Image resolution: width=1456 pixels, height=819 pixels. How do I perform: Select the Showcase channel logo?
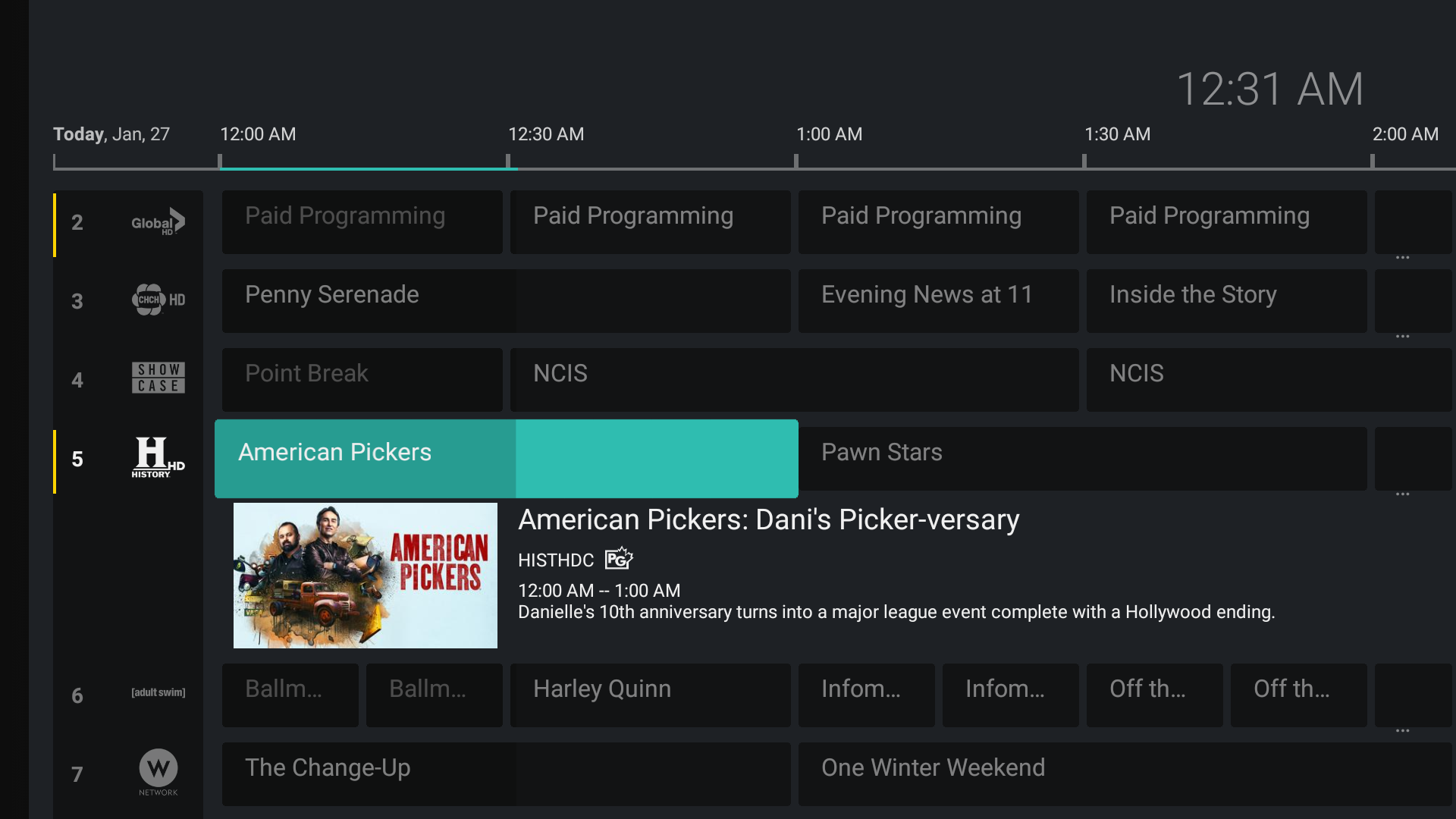pos(158,378)
